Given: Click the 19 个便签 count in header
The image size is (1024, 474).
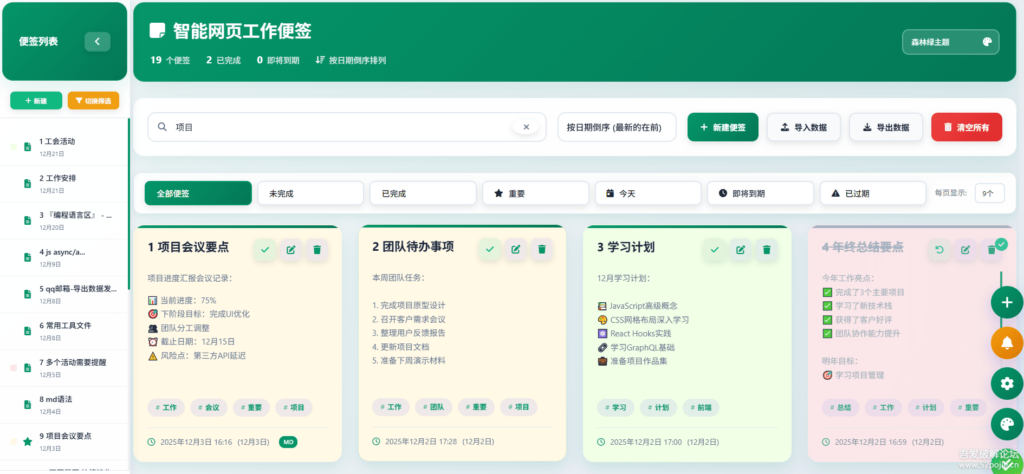Looking at the screenshot, I should coord(170,60).
